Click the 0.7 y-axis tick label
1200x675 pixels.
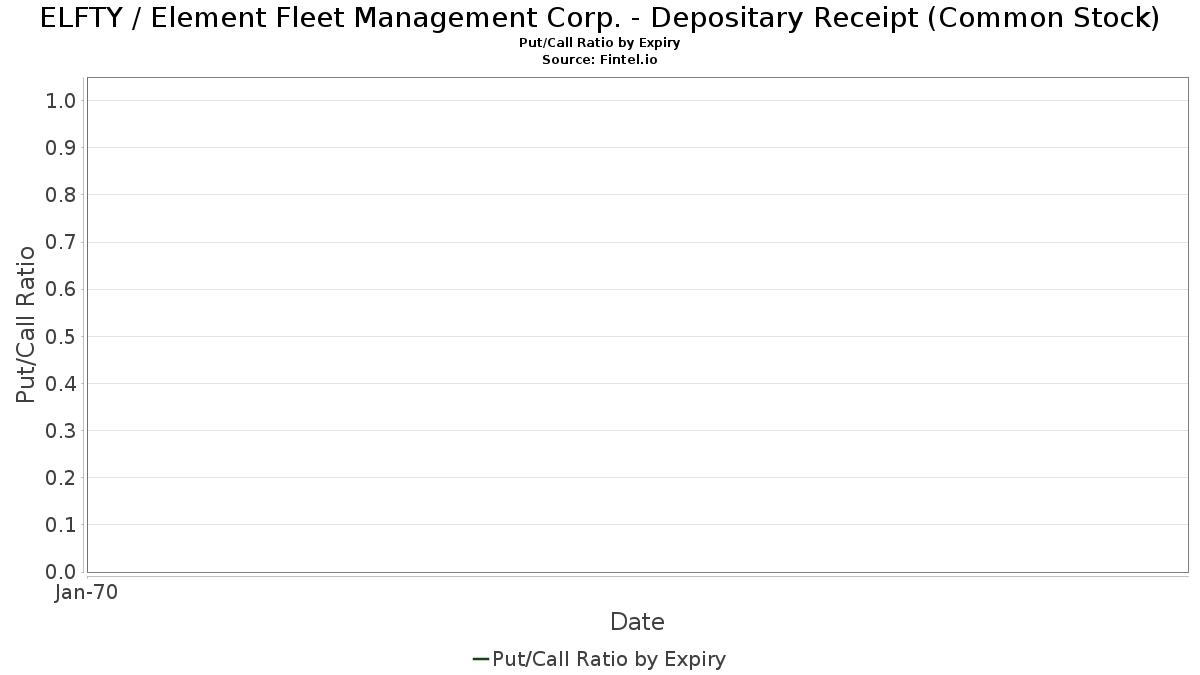pyautogui.click(x=61, y=242)
